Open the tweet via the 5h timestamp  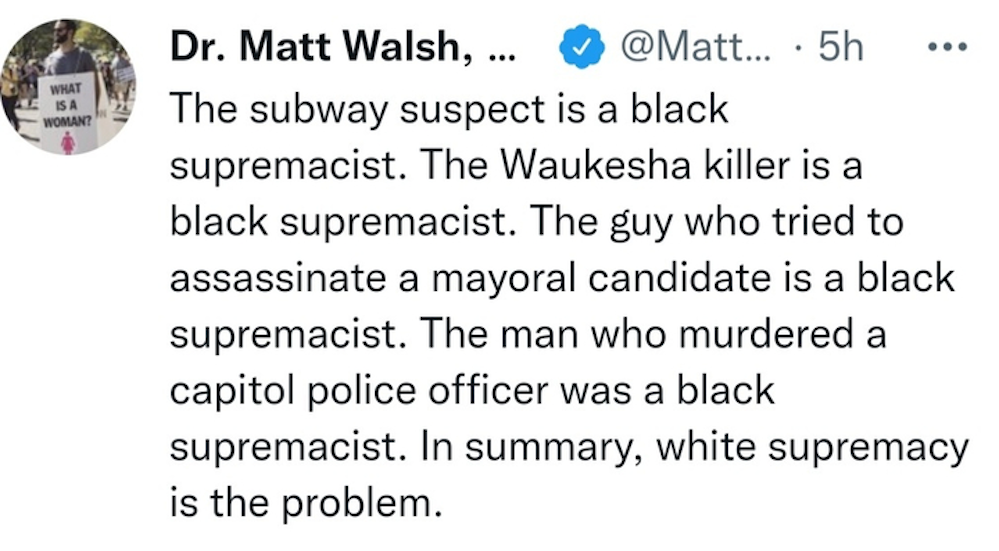[840, 47]
